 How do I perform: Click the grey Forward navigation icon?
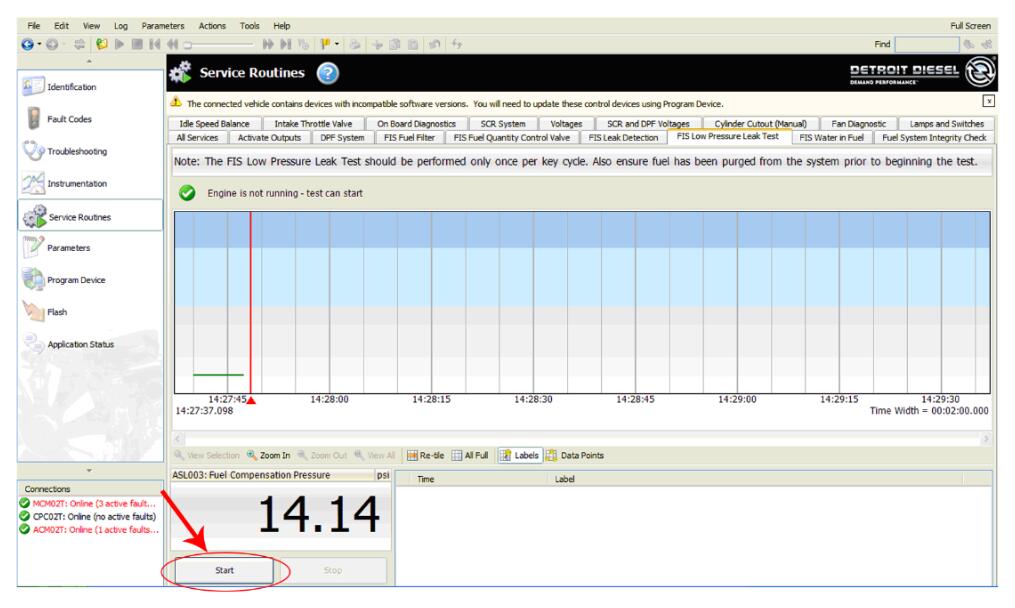(52, 44)
